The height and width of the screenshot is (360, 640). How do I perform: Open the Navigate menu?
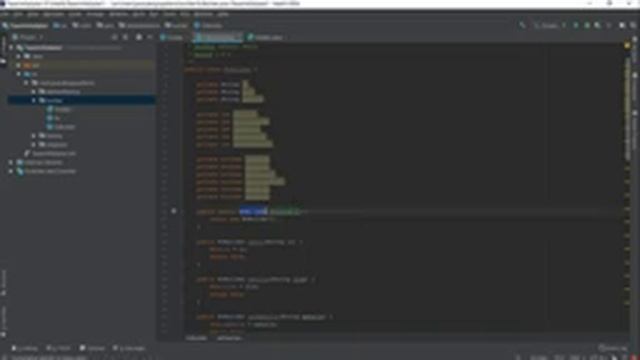[53, 14]
